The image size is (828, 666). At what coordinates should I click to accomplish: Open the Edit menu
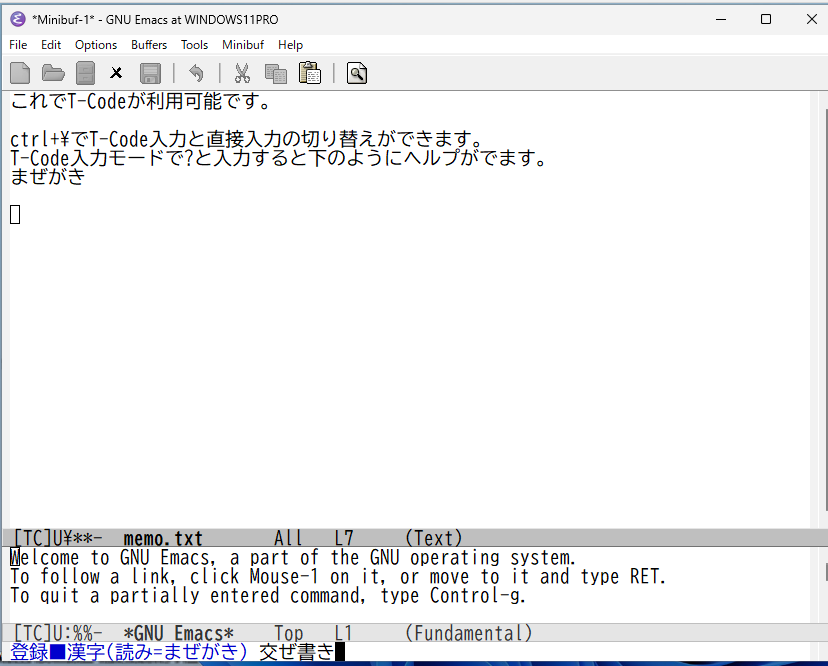pyautogui.click(x=51, y=45)
